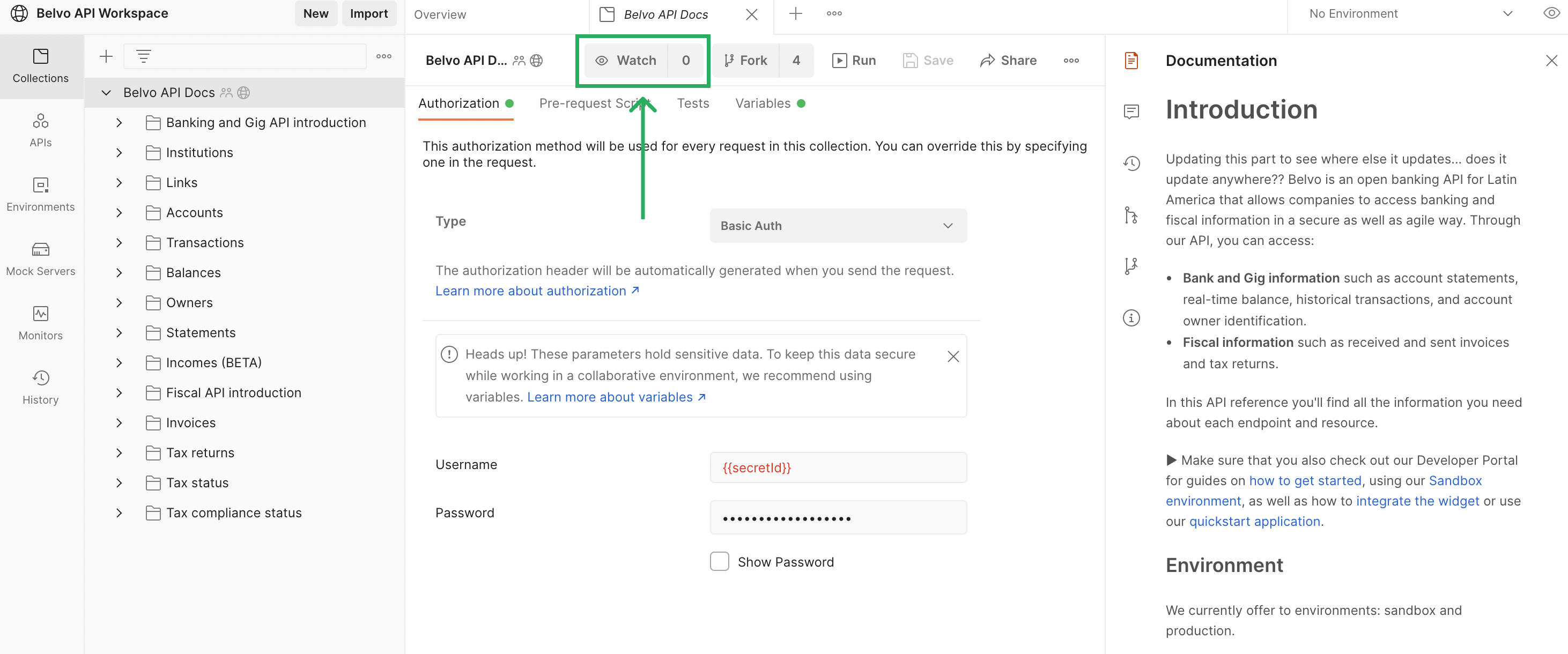This screenshot has height=654, width=1568.
Task: Open the Mock Servers sidebar section
Action: point(41,259)
